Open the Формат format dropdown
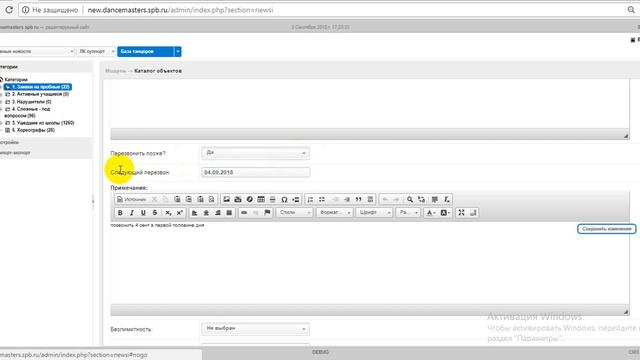 point(334,213)
